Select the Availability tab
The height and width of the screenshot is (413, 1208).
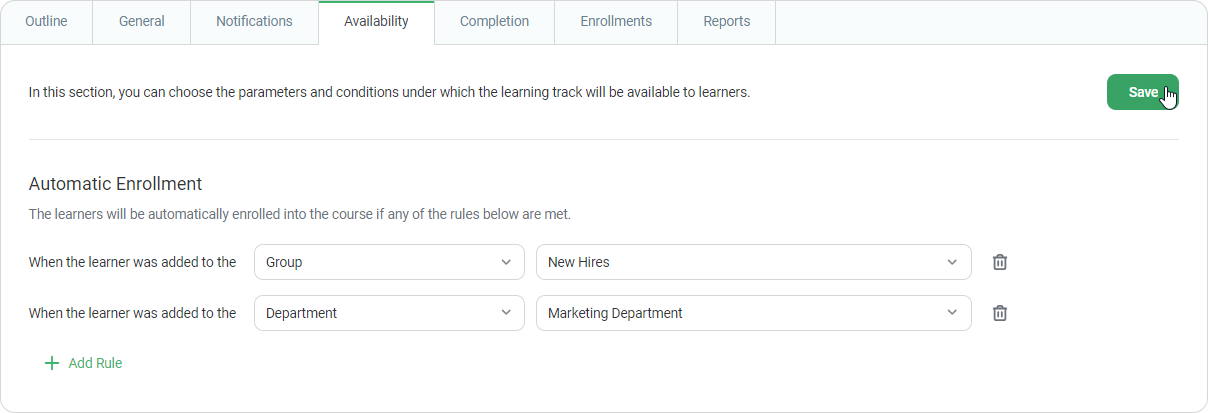coord(376,22)
